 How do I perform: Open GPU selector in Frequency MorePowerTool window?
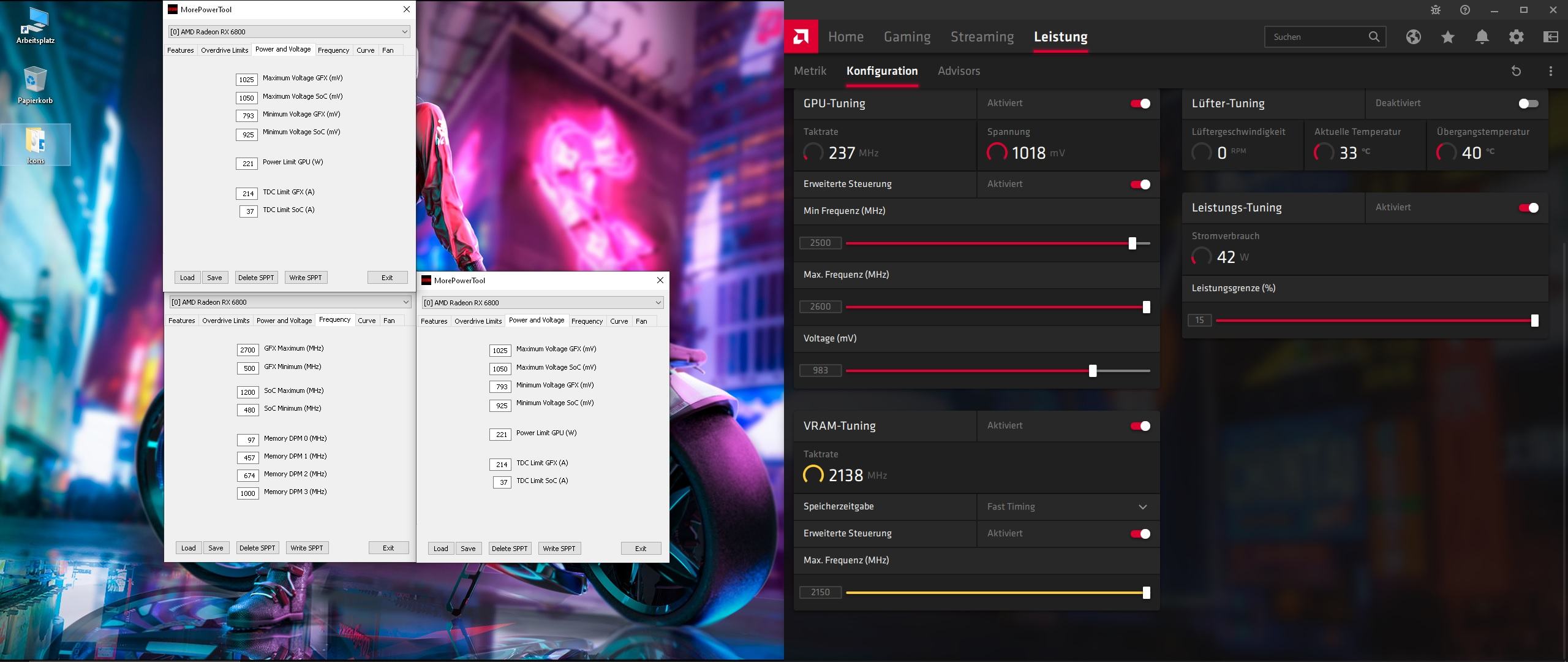click(x=290, y=302)
